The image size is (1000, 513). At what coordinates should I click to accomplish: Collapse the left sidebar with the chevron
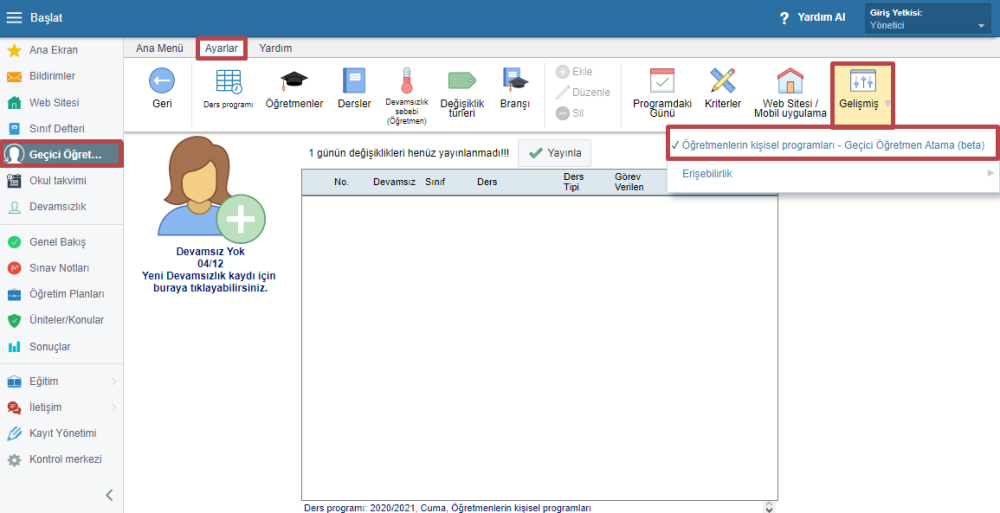click(x=109, y=494)
